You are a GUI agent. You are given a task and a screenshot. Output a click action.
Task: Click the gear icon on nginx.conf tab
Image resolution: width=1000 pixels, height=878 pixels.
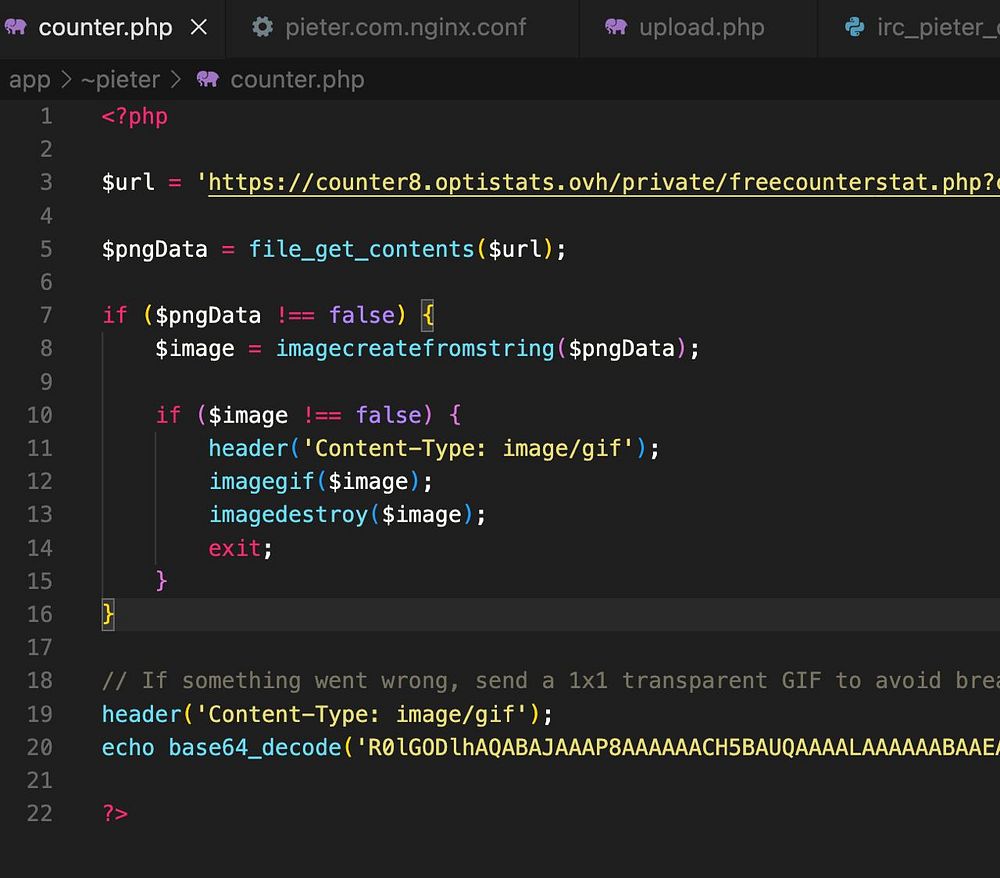[262, 27]
